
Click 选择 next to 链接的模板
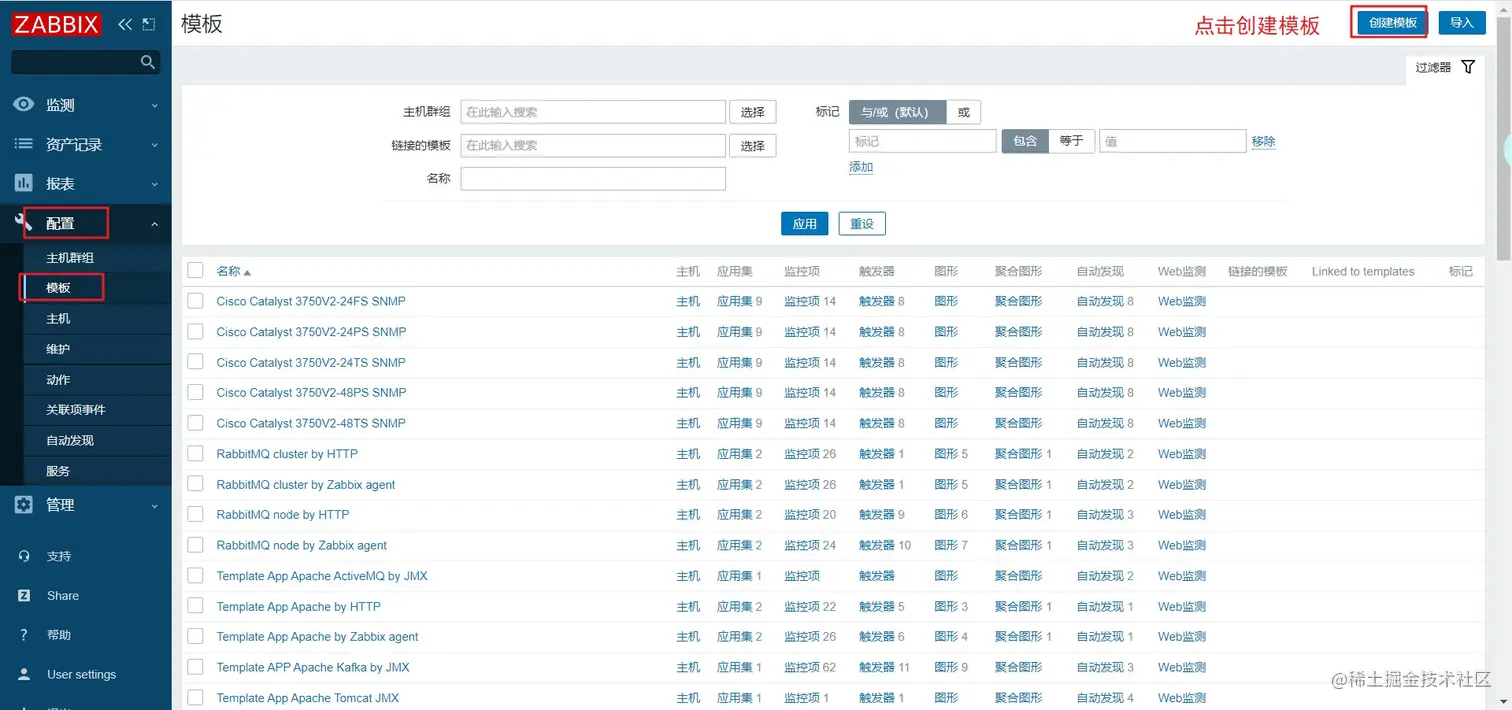[752, 146]
